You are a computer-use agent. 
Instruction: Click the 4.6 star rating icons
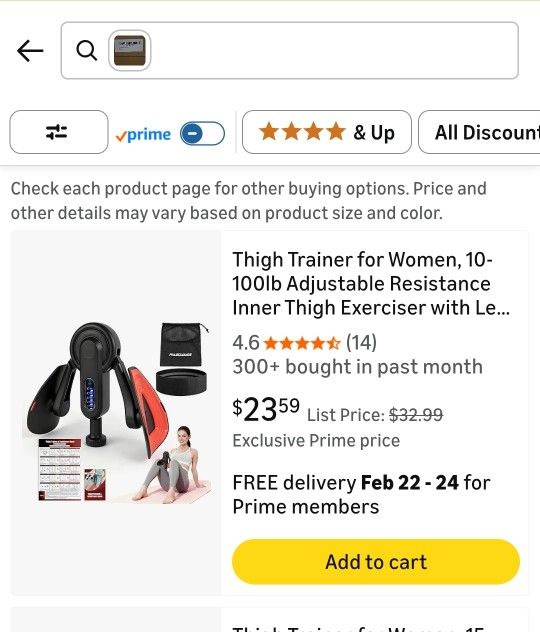pyautogui.click(x=302, y=343)
